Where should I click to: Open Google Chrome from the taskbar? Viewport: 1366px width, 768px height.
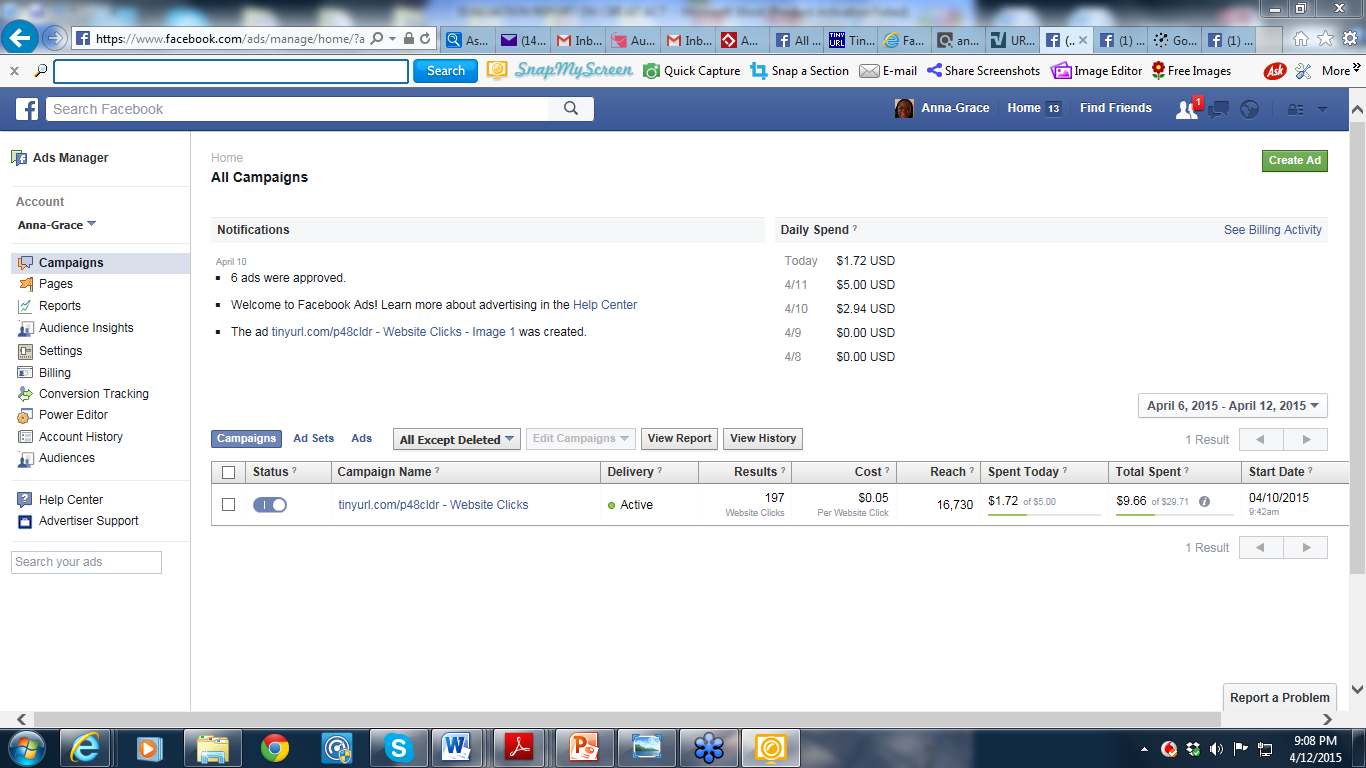coord(275,748)
